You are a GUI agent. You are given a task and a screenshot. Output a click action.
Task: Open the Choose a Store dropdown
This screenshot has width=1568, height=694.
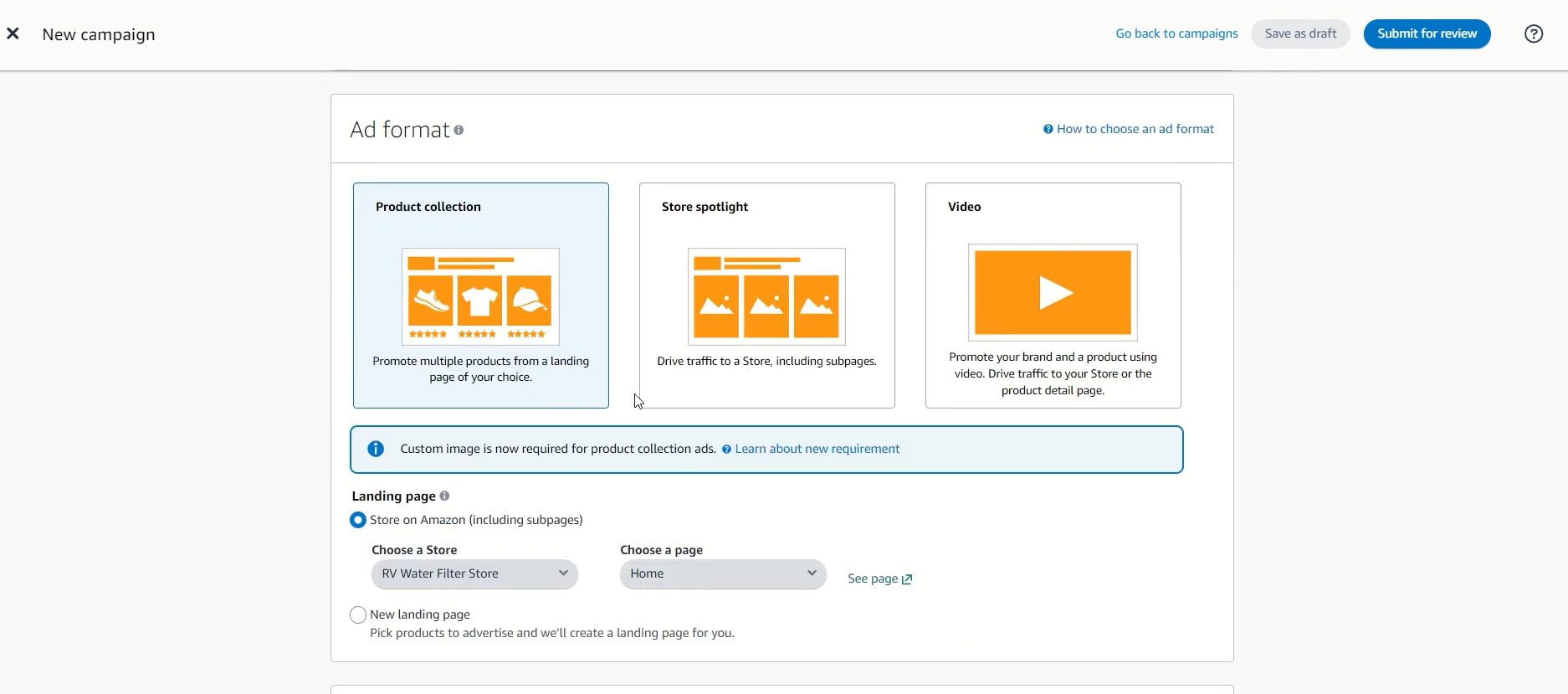[474, 574]
